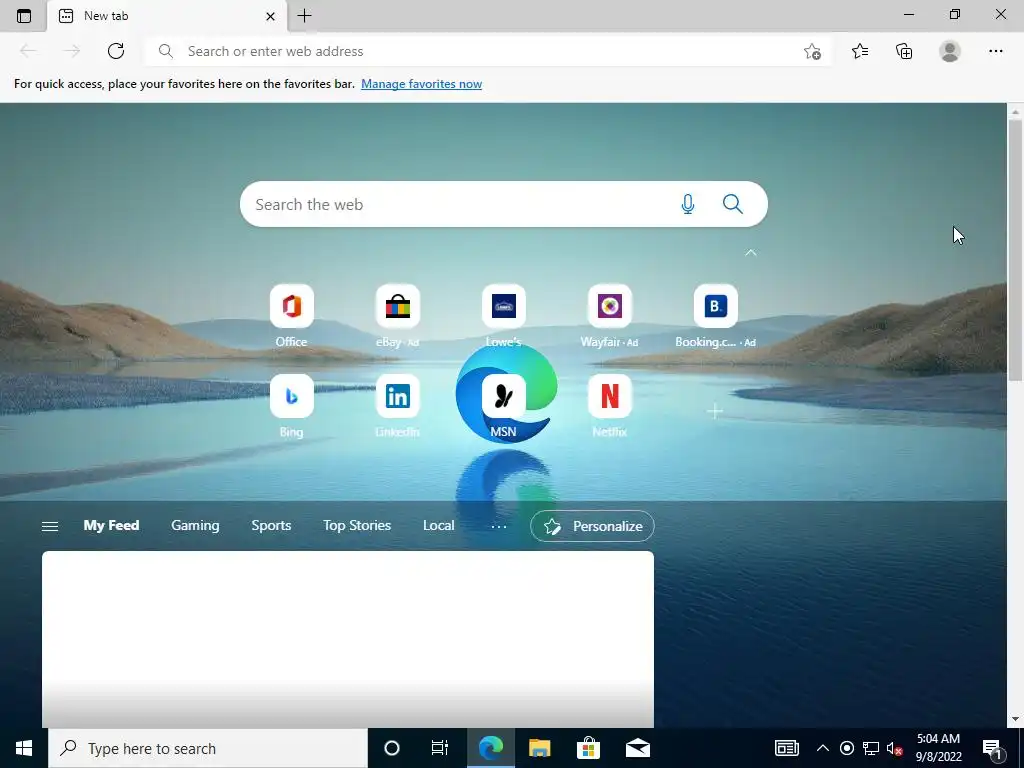Open the notification center icon
1024x768 pixels.
click(992, 748)
